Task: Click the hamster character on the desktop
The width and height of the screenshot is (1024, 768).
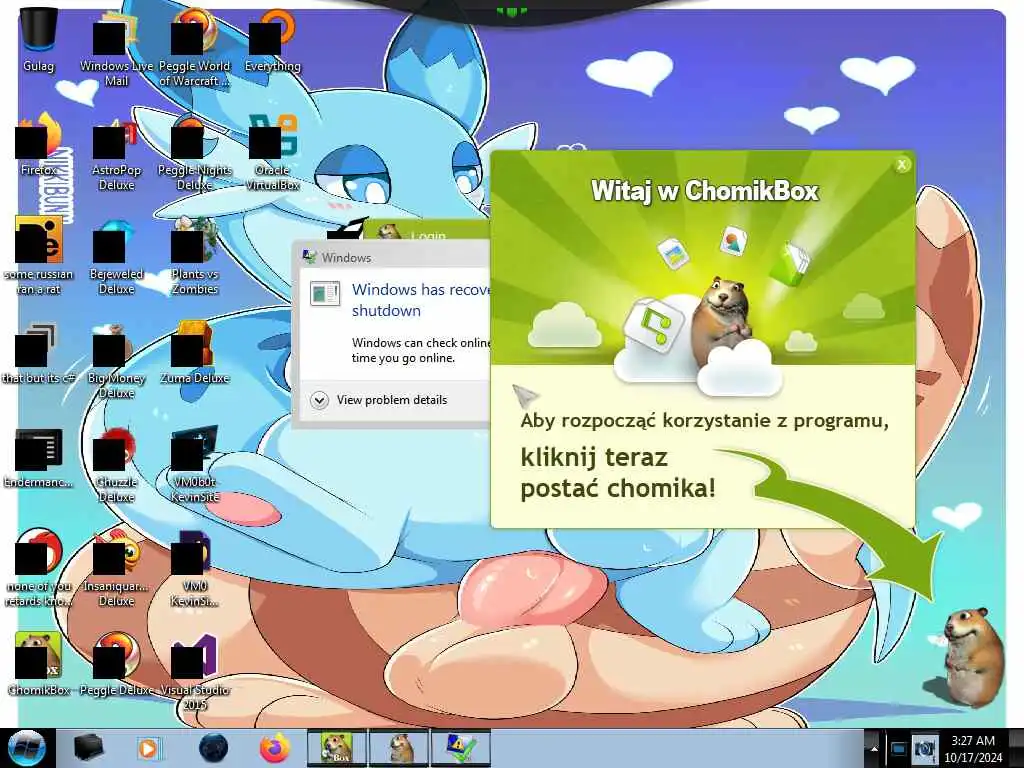Action: pyautogui.click(x=973, y=656)
